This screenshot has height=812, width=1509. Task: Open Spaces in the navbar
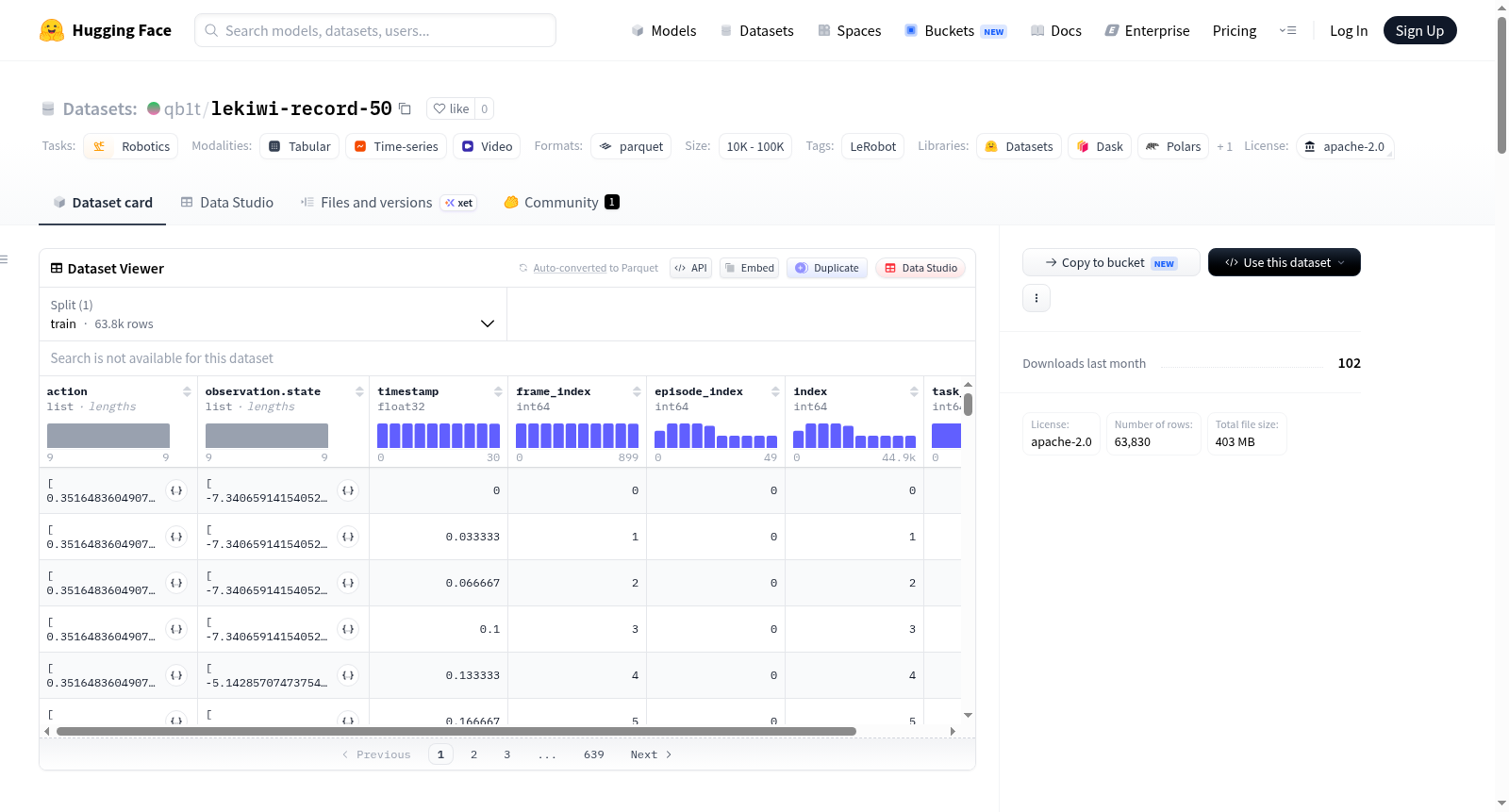(849, 30)
